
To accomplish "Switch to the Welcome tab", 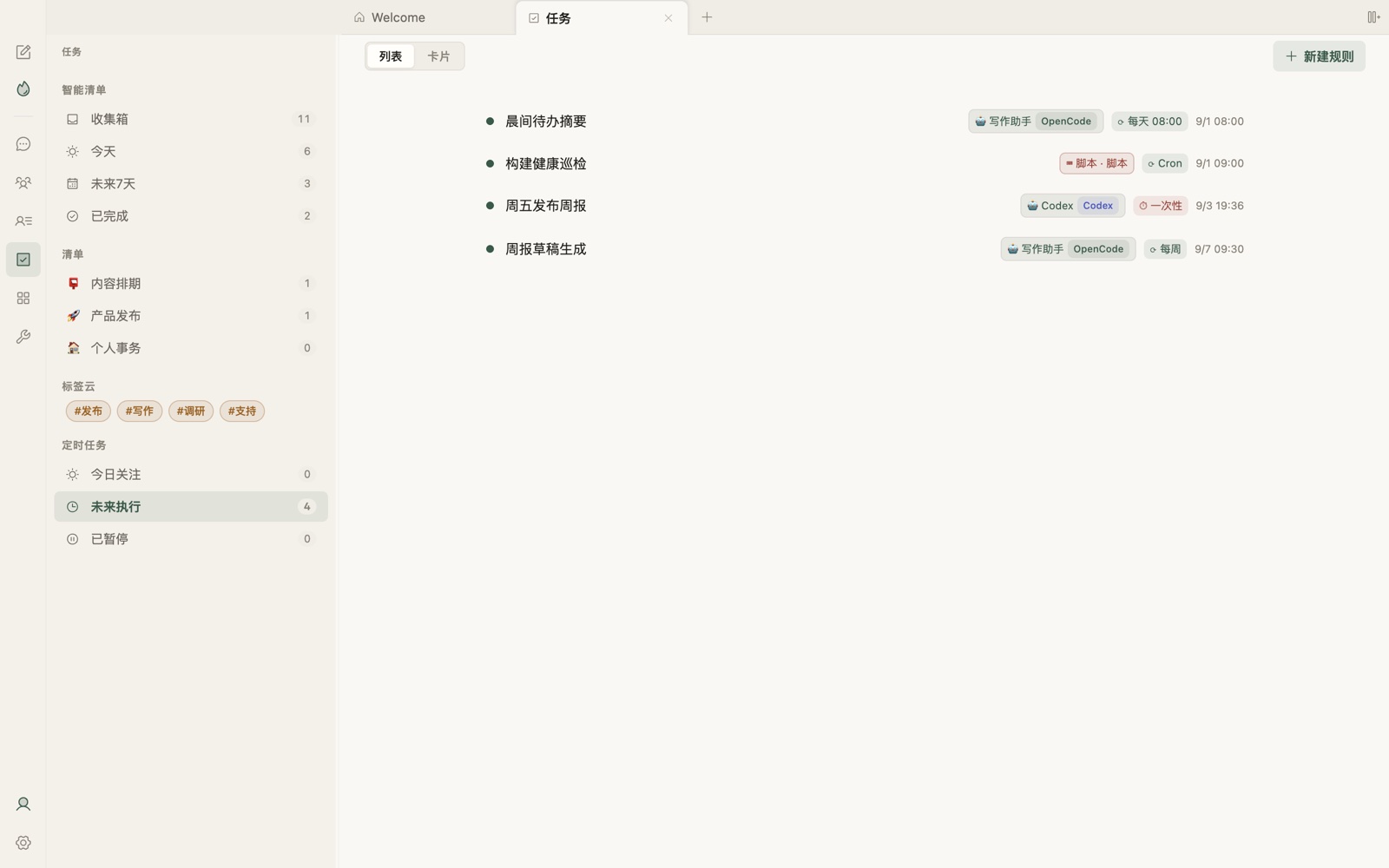I will pos(428,17).
